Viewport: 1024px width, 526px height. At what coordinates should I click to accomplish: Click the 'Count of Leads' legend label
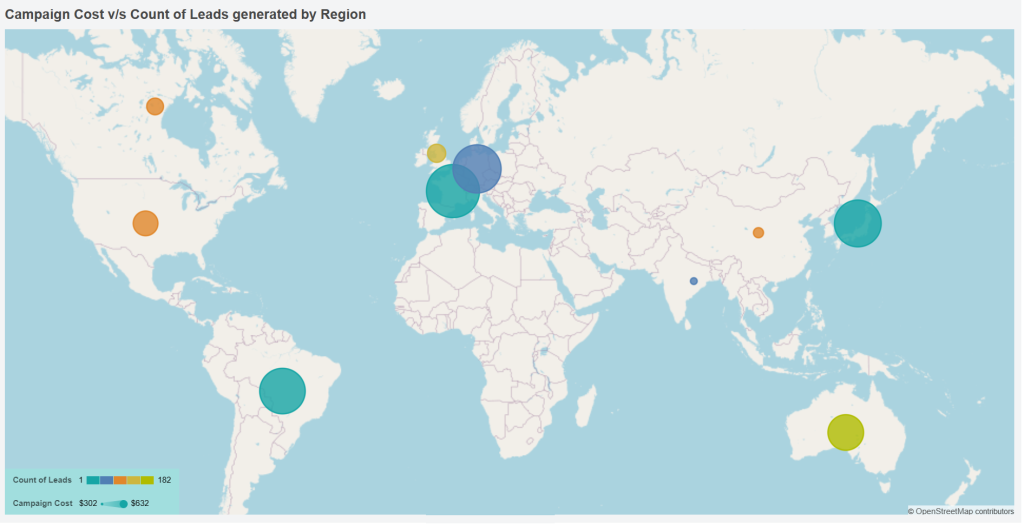pos(42,481)
